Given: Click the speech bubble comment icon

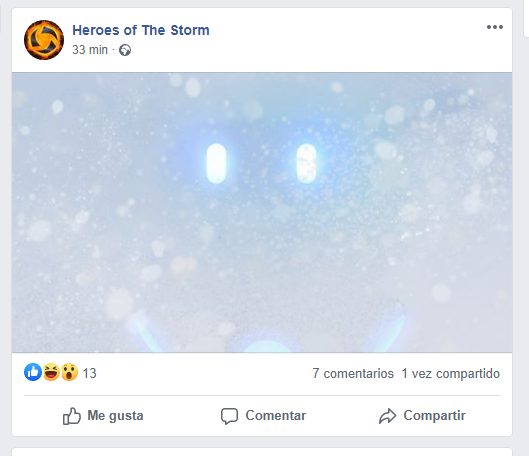Looking at the screenshot, I should [229, 416].
